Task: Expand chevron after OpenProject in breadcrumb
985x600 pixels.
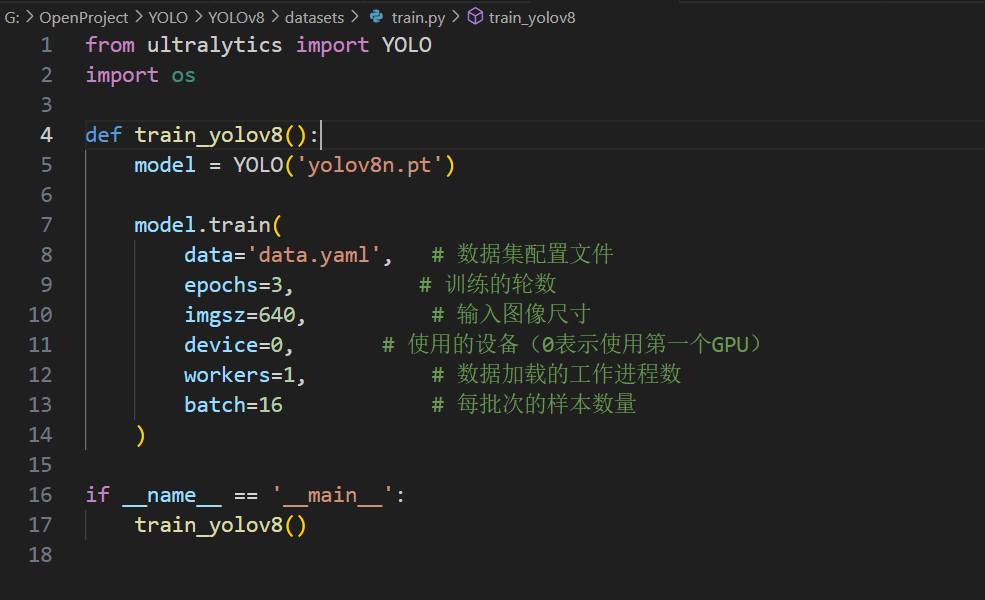Action: point(138,17)
